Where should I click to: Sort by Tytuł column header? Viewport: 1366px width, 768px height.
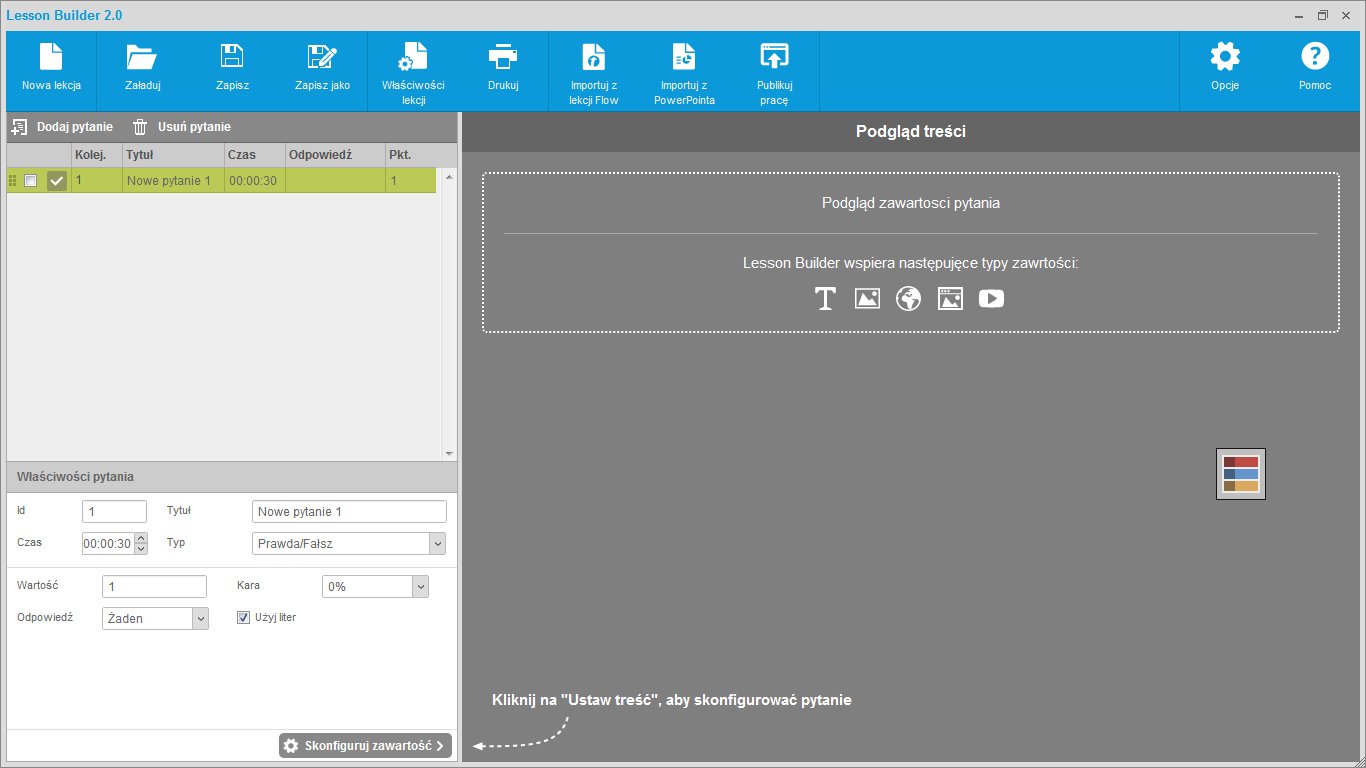(174, 155)
